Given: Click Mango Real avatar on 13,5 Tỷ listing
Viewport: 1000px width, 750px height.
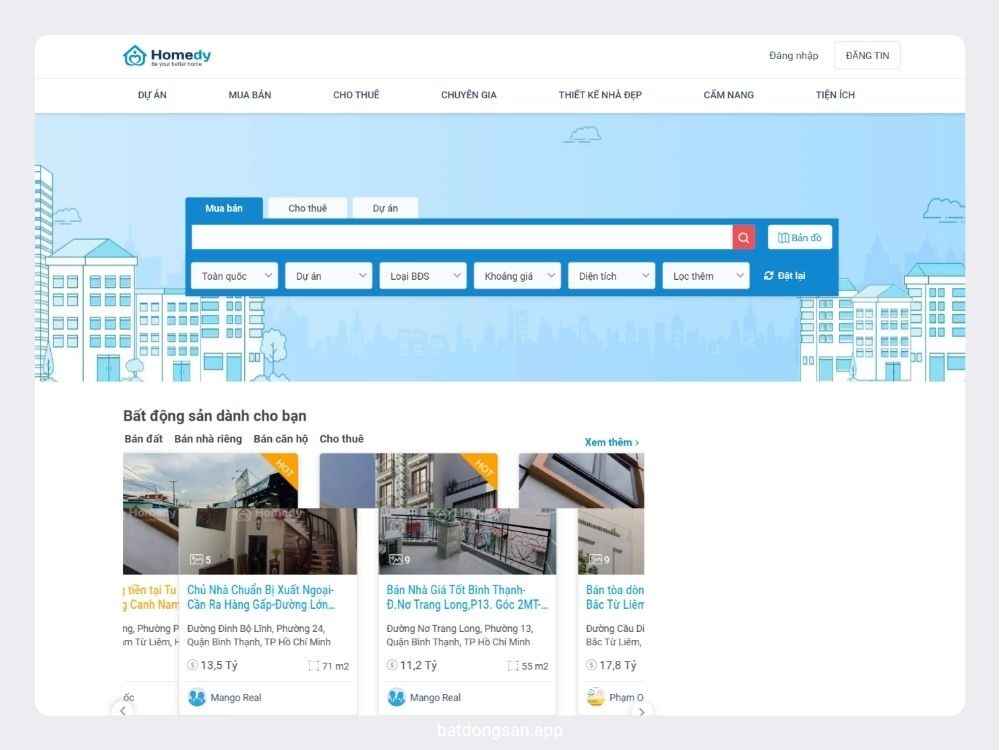Looking at the screenshot, I should point(197,698).
